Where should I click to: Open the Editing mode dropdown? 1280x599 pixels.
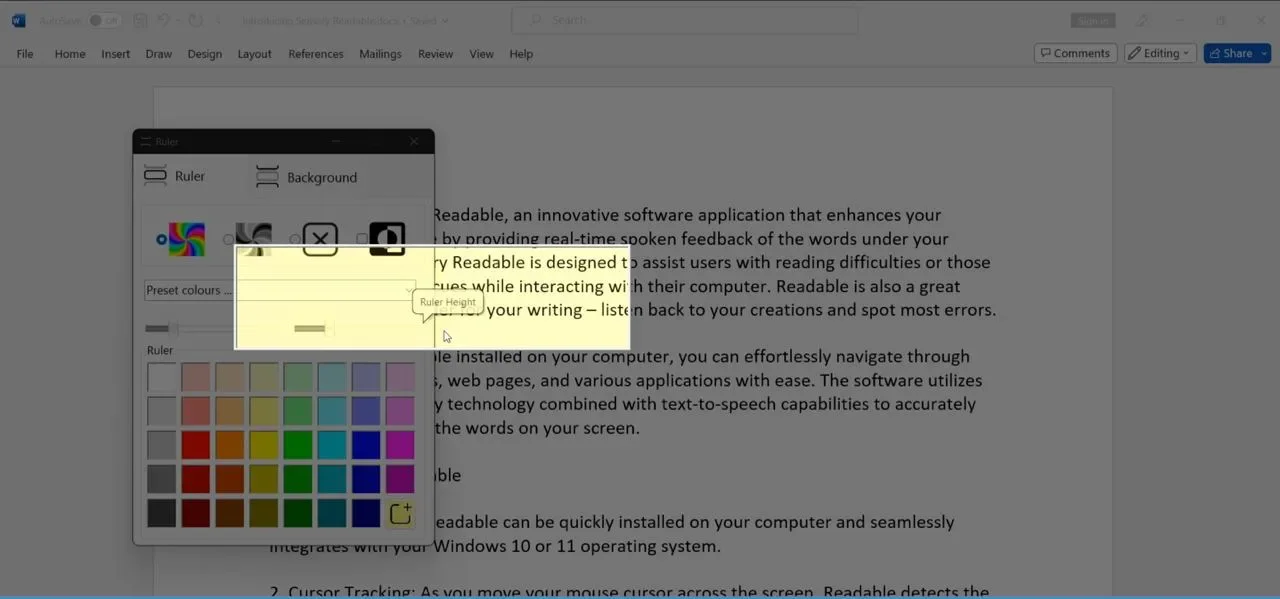(1160, 53)
